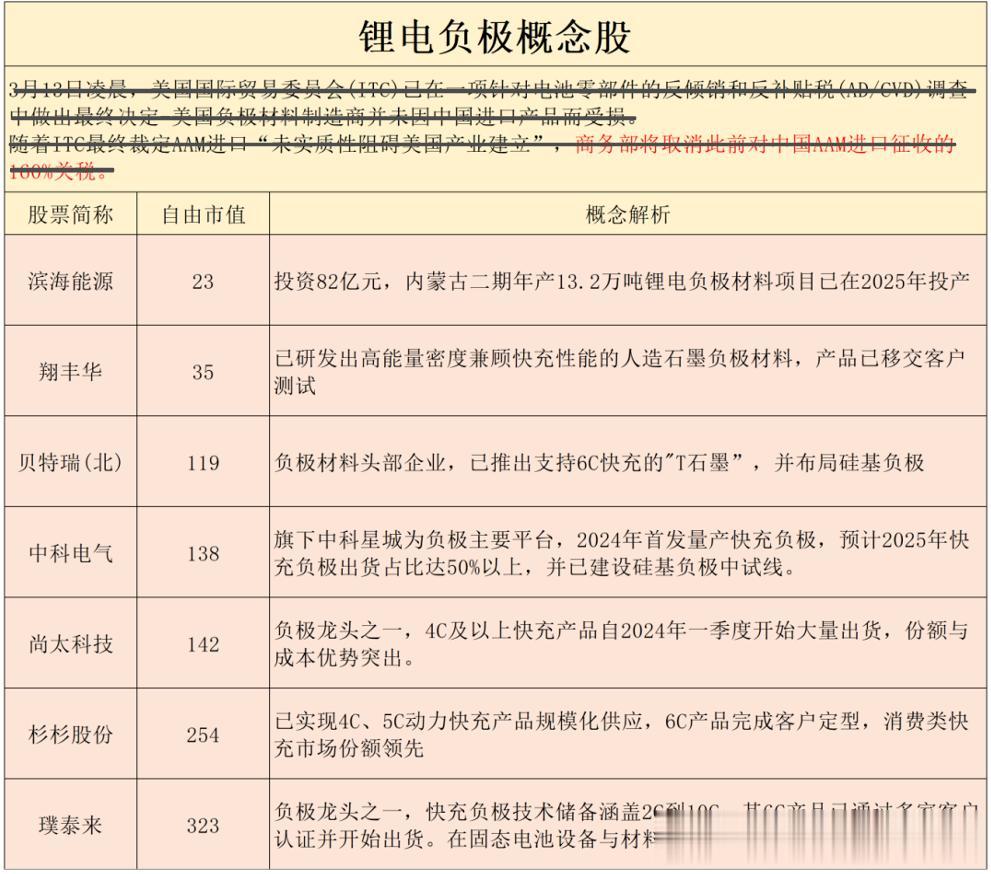Select market value cell 35

(203, 372)
